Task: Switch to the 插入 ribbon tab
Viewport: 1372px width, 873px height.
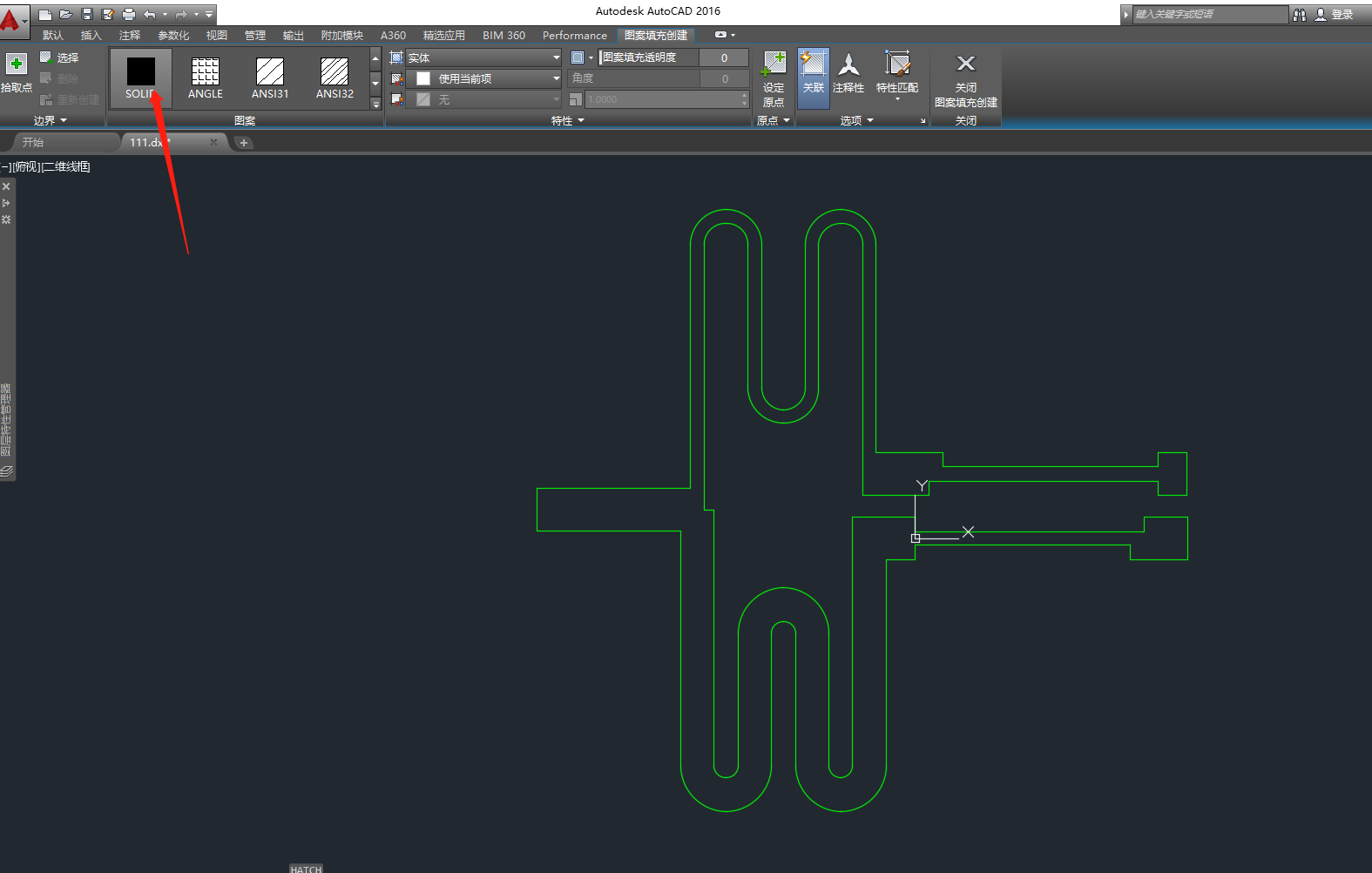Action: tap(91, 36)
